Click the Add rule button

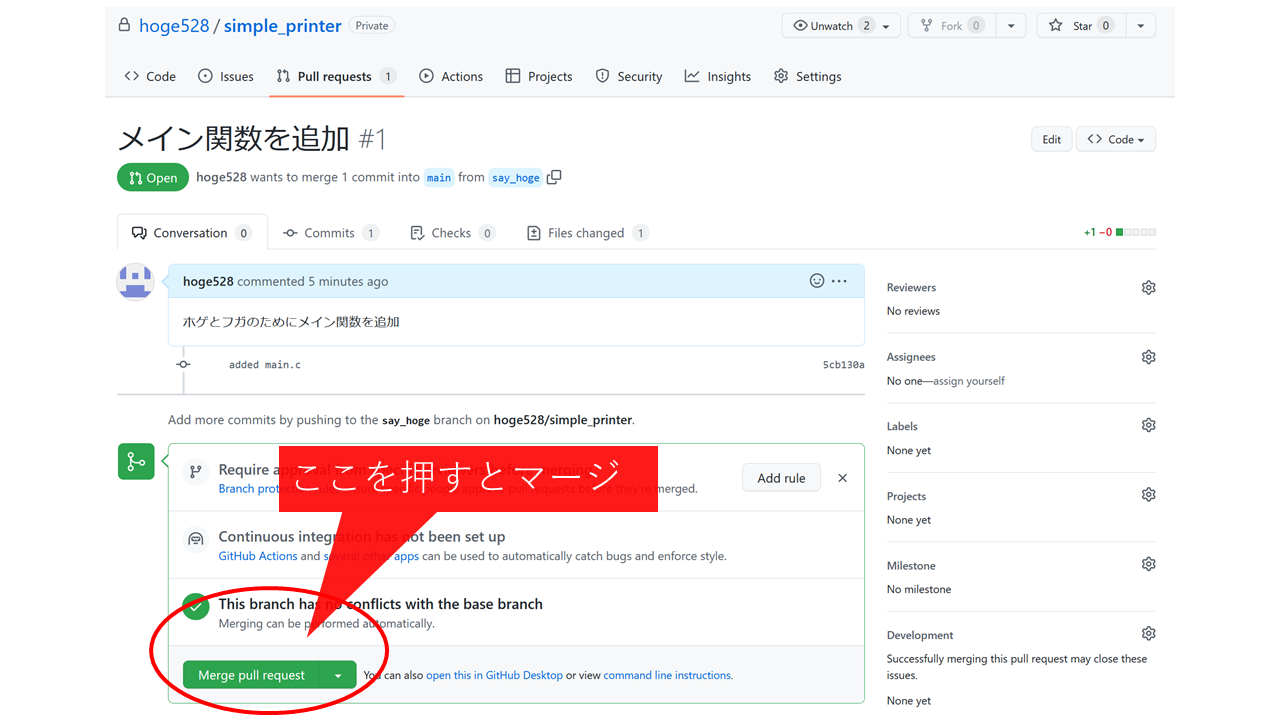781,478
